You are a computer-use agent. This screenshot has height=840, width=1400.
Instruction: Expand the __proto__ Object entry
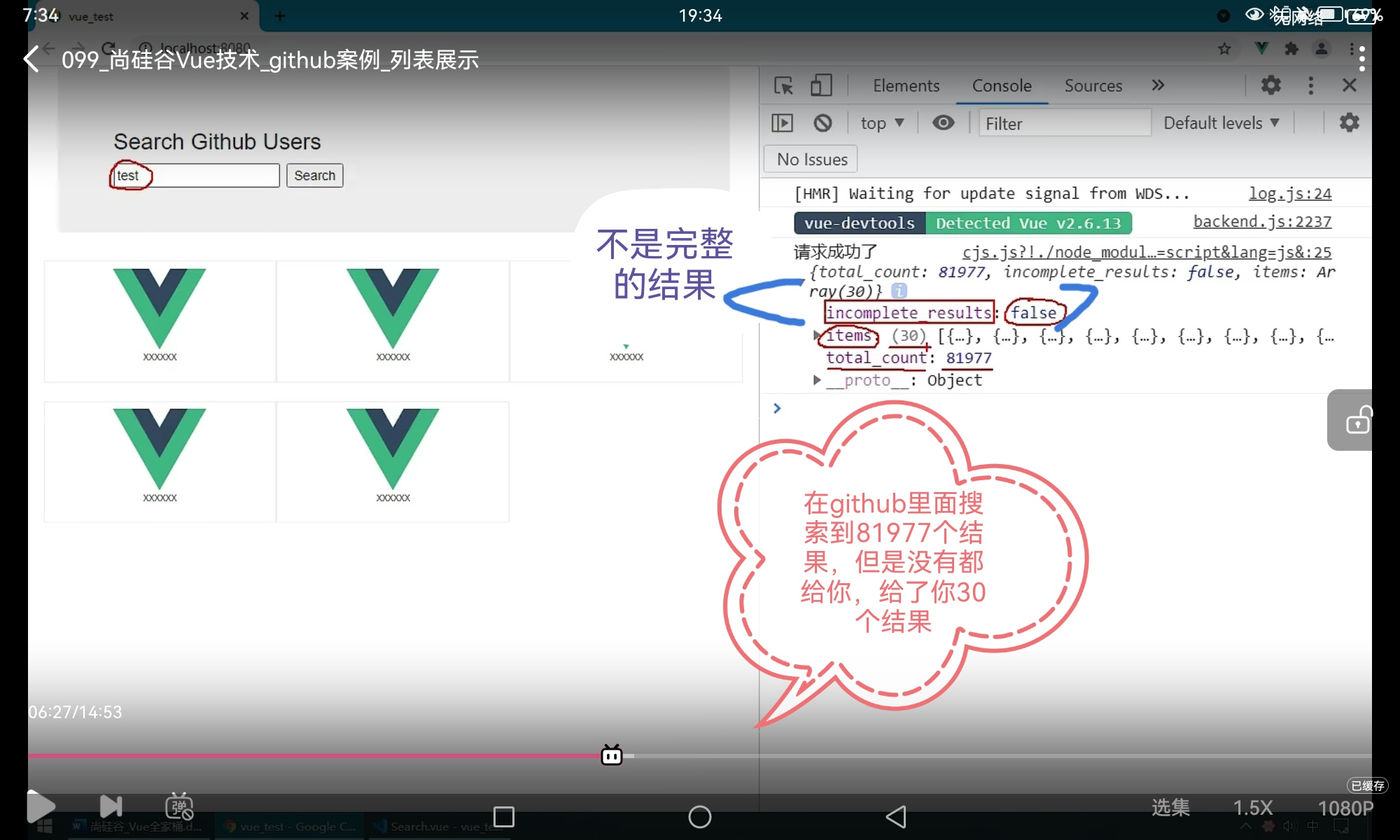click(817, 380)
